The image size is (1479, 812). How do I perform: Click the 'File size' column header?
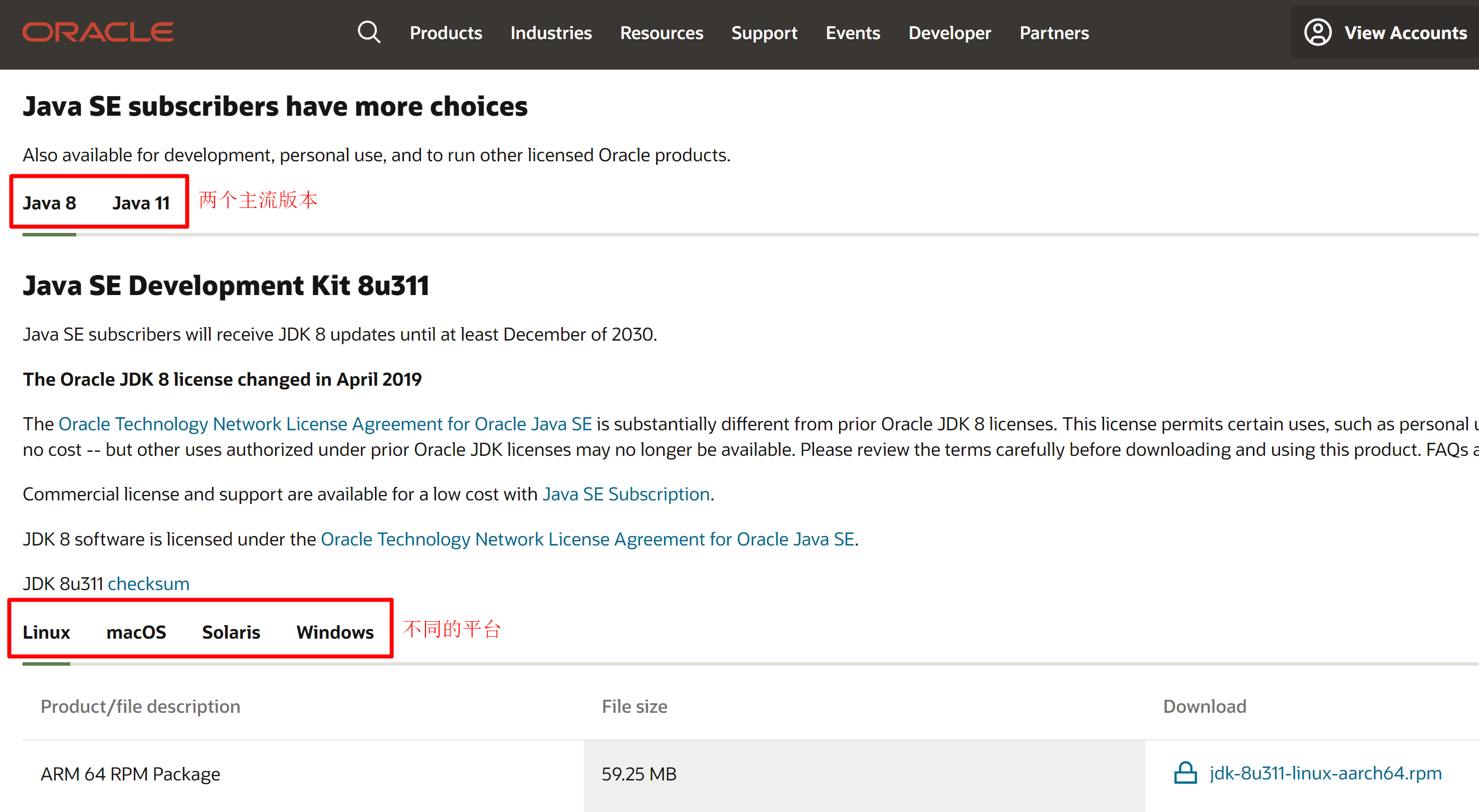click(x=635, y=706)
